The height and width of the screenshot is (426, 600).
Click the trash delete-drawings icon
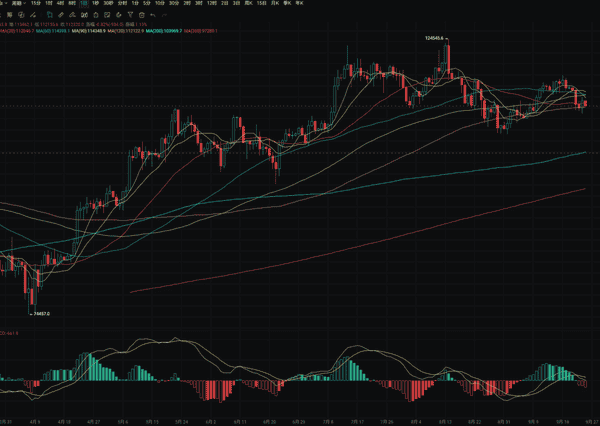click(x=142, y=14)
